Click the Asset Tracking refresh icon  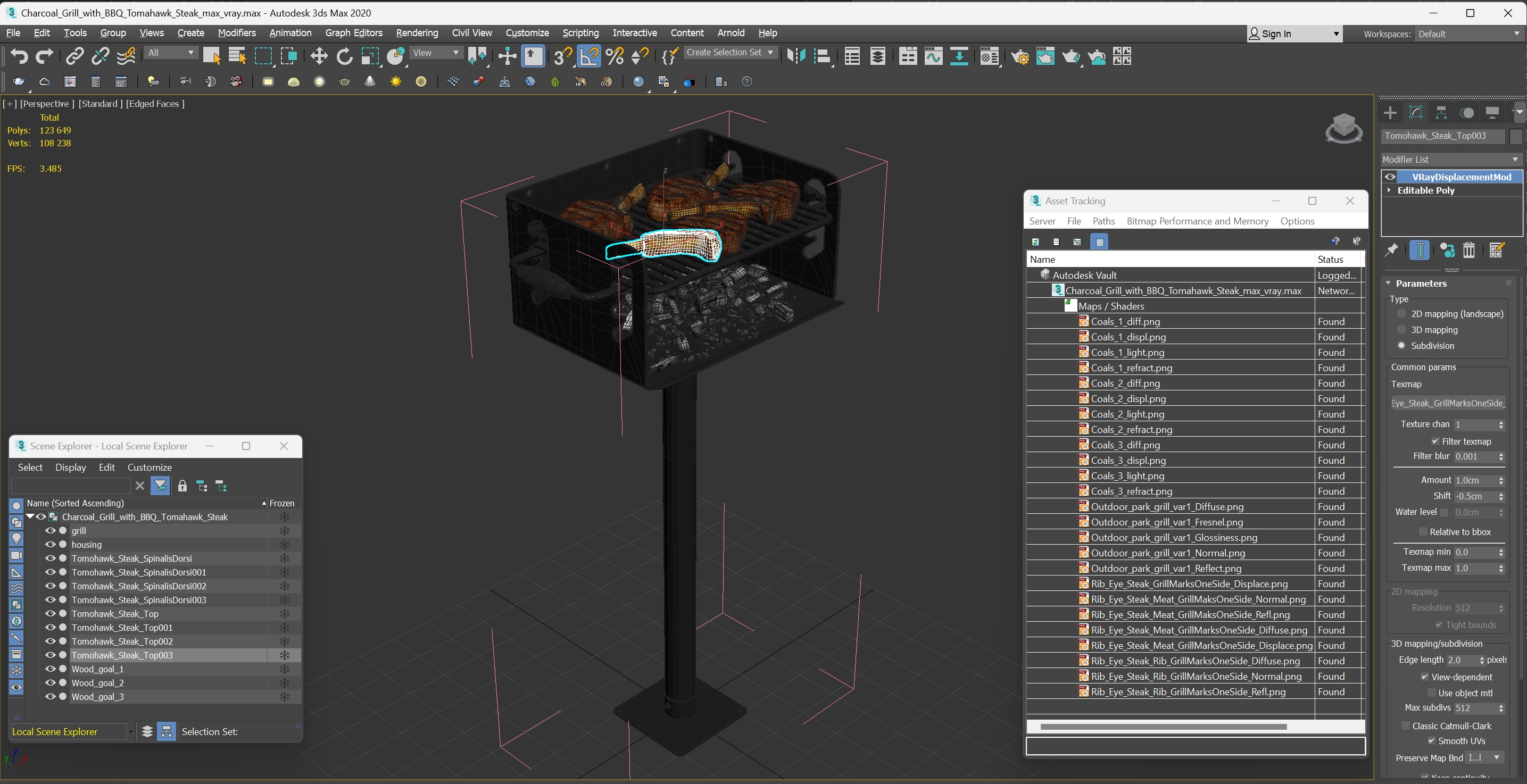(x=1035, y=242)
